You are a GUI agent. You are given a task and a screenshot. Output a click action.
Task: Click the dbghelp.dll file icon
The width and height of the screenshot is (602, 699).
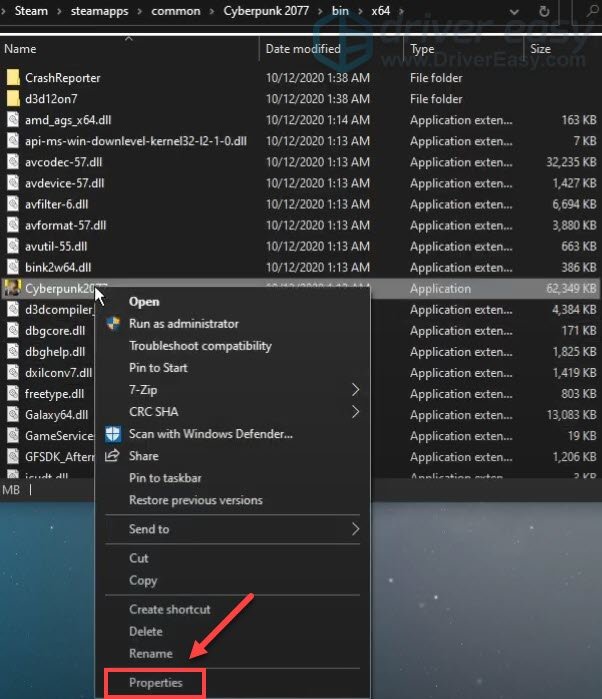point(13,351)
